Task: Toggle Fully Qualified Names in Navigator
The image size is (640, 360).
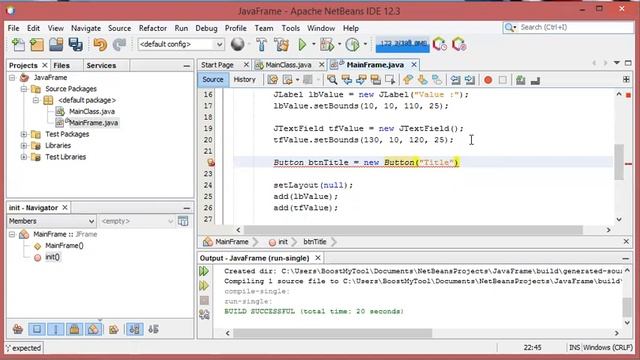Action: 113,329
